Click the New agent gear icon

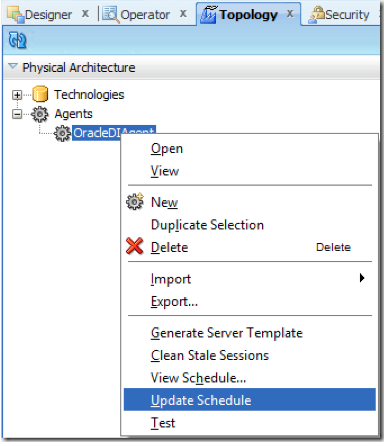tap(135, 201)
